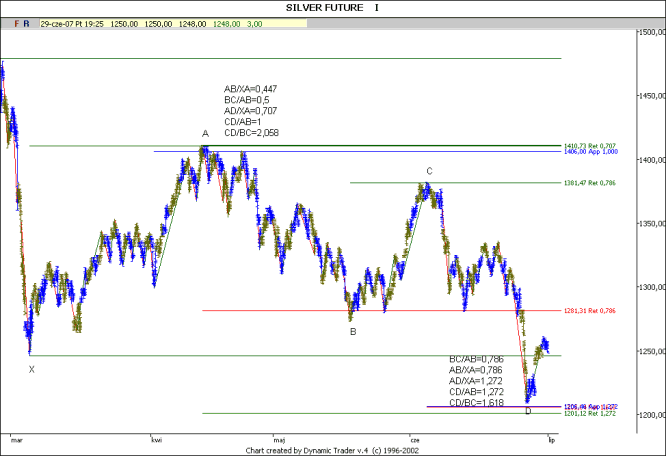The height and width of the screenshot is (456, 666).
Task: Click the red F icon in the toolbar
Action: tap(16, 20)
